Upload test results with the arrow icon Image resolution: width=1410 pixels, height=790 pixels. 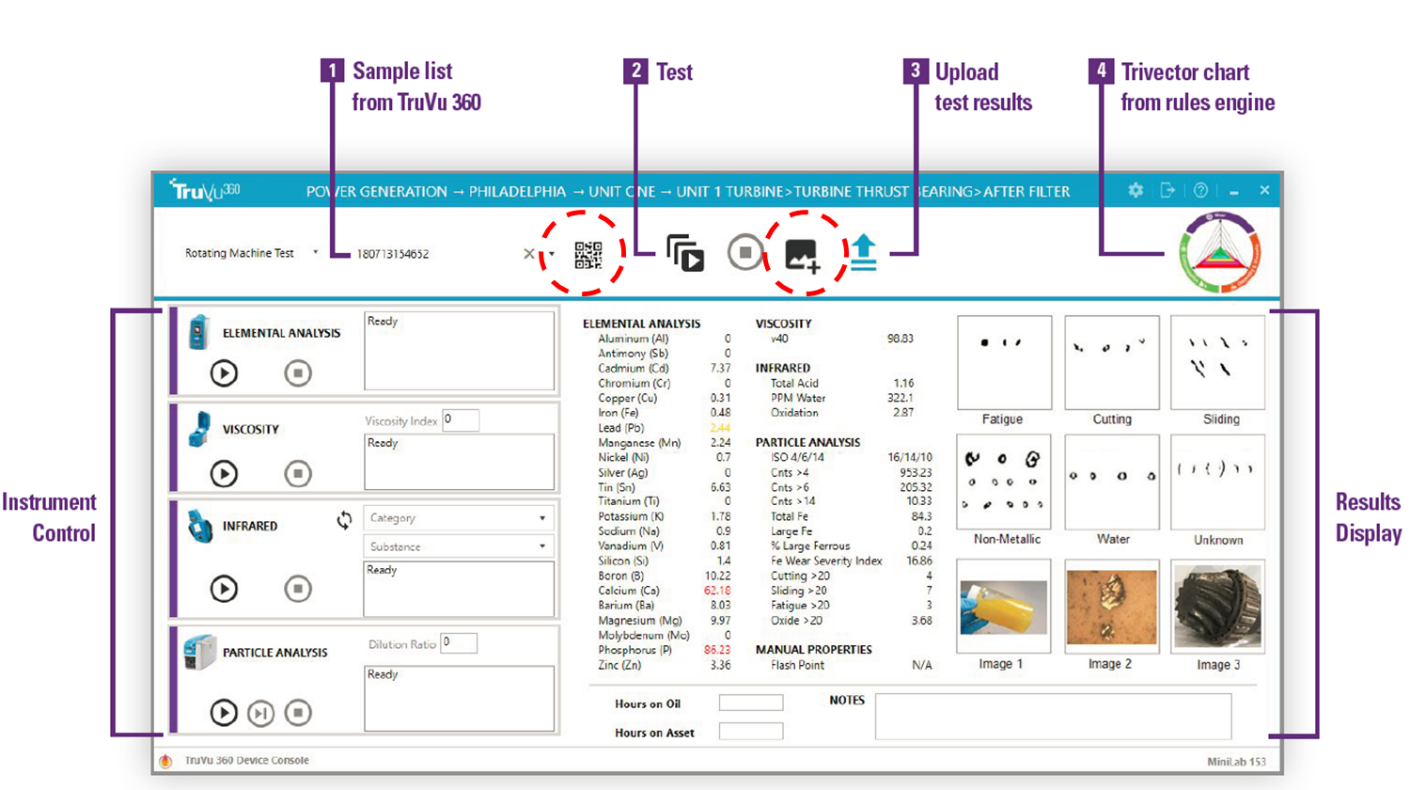click(864, 253)
